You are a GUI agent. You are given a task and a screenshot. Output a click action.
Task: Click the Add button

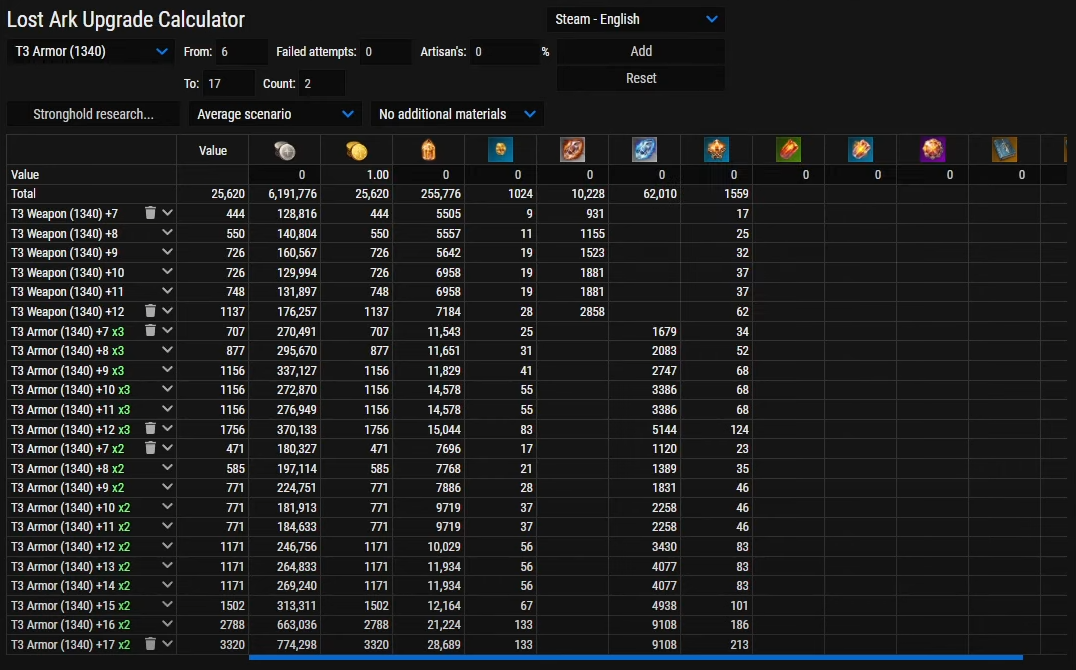click(641, 51)
